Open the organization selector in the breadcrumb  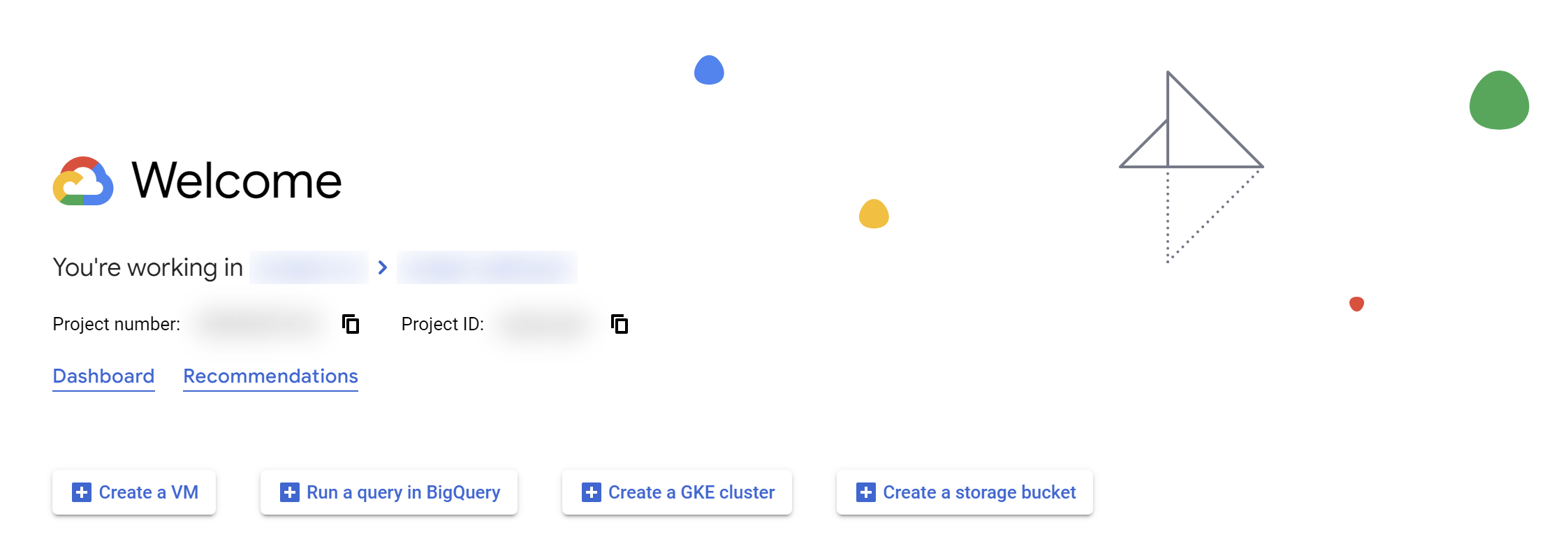[x=309, y=267]
